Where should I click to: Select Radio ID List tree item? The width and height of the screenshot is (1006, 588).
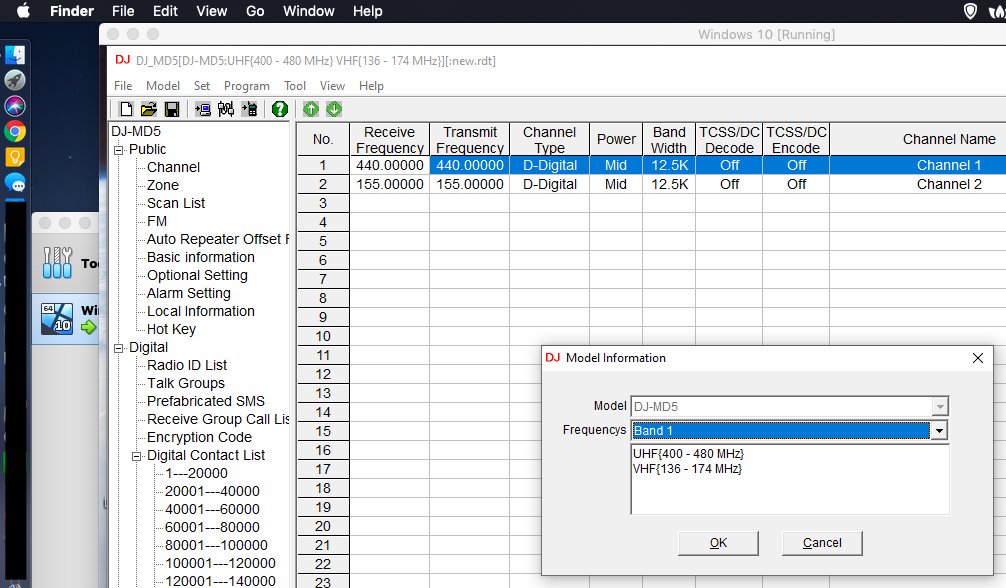[187, 365]
